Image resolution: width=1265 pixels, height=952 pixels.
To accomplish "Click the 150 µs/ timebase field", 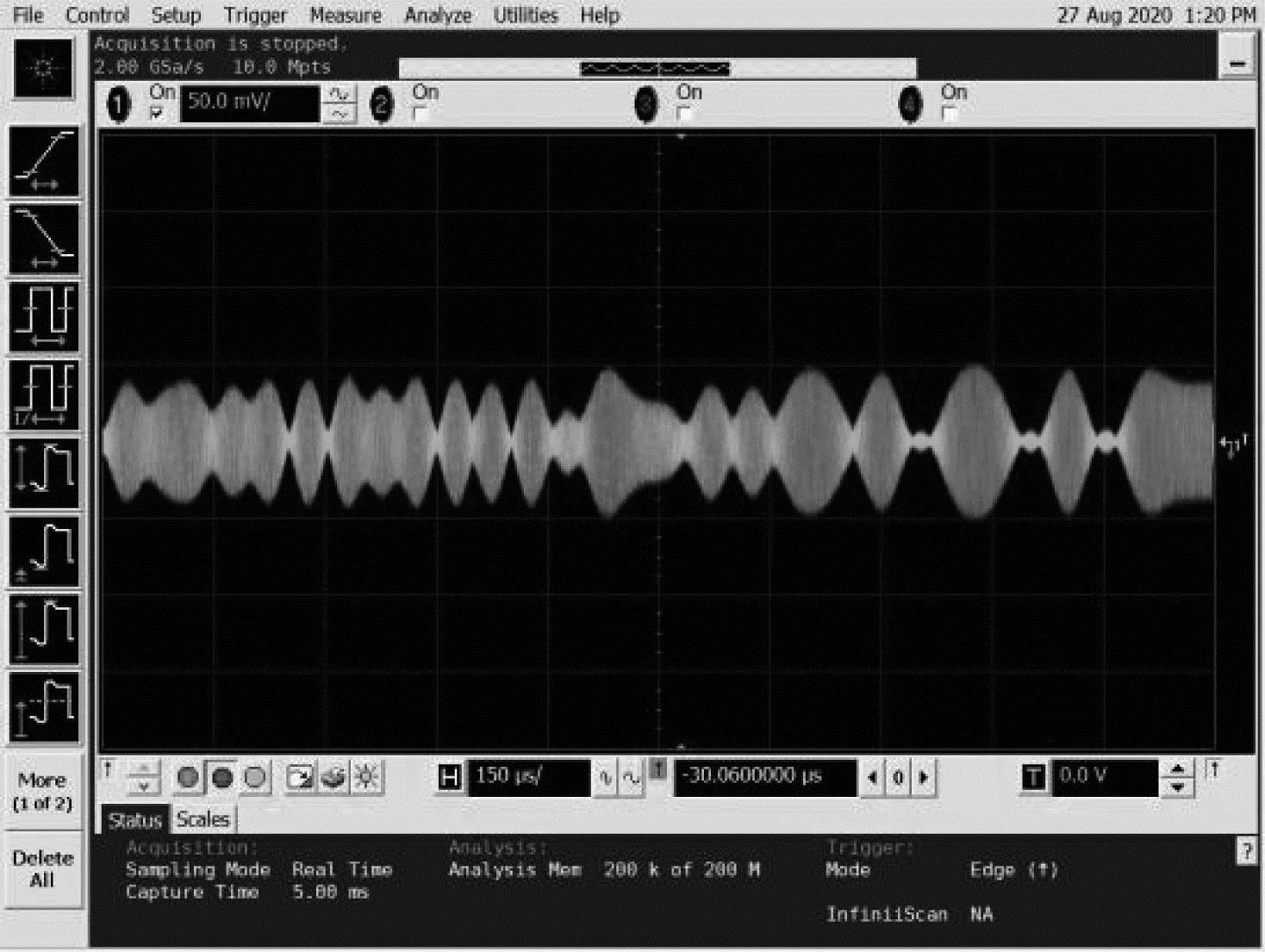I will coord(529,777).
